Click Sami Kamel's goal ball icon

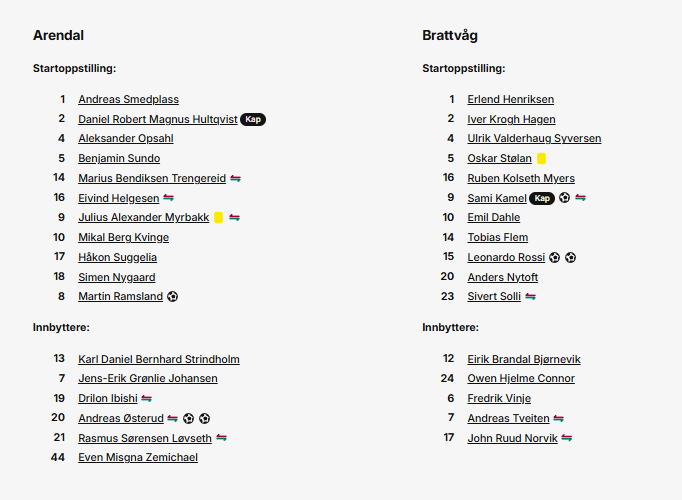[564, 198]
